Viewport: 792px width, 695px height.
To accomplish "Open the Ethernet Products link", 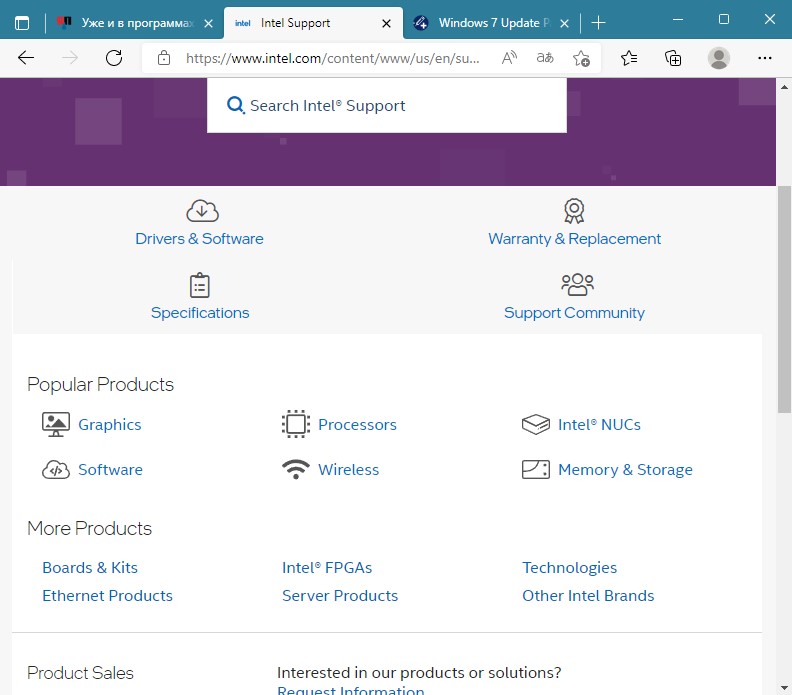I will (x=107, y=595).
